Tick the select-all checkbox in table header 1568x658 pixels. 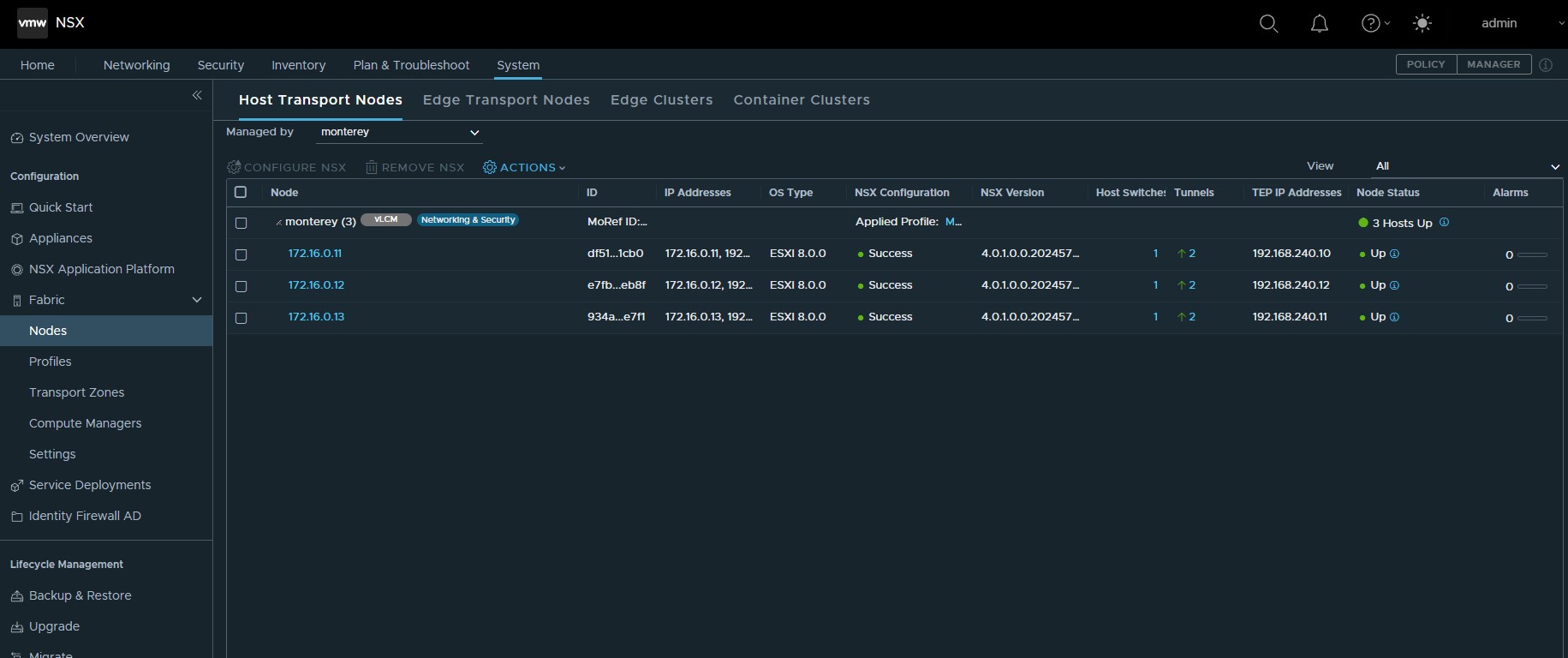pyautogui.click(x=241, y=192)
